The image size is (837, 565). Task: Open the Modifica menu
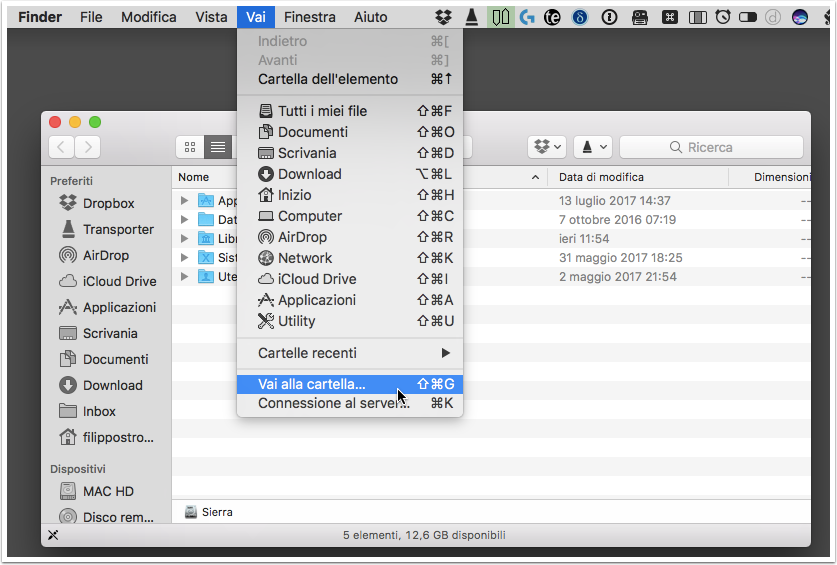point(149,17)
